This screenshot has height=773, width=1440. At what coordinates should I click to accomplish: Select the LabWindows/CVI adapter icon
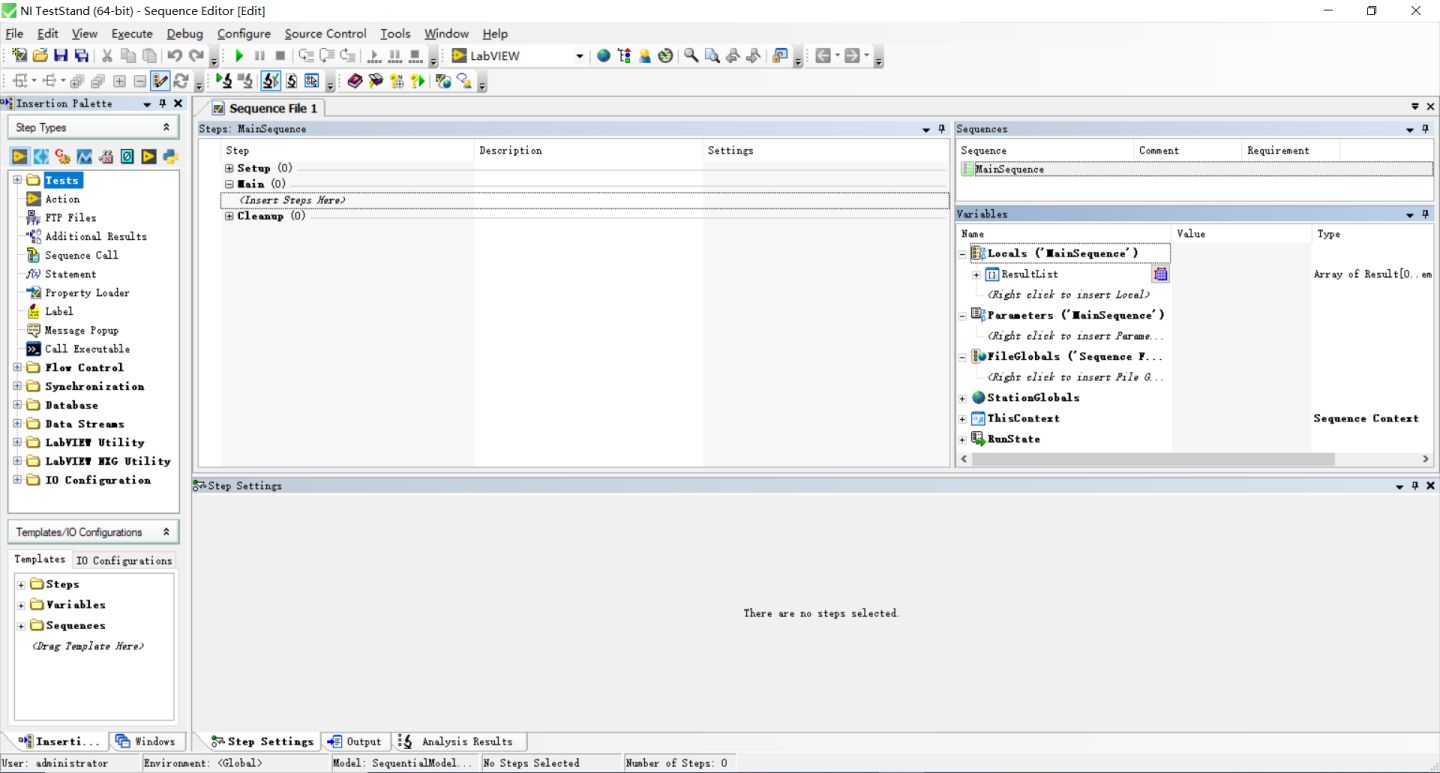pos(41,157)
